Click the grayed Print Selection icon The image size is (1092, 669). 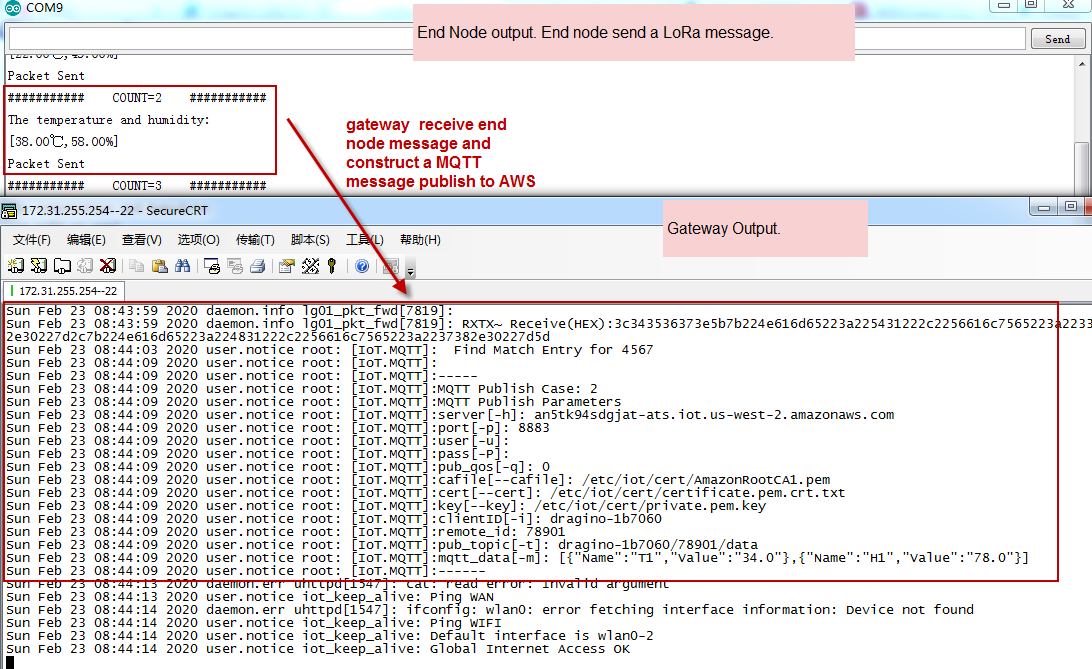tap(235, 266)
